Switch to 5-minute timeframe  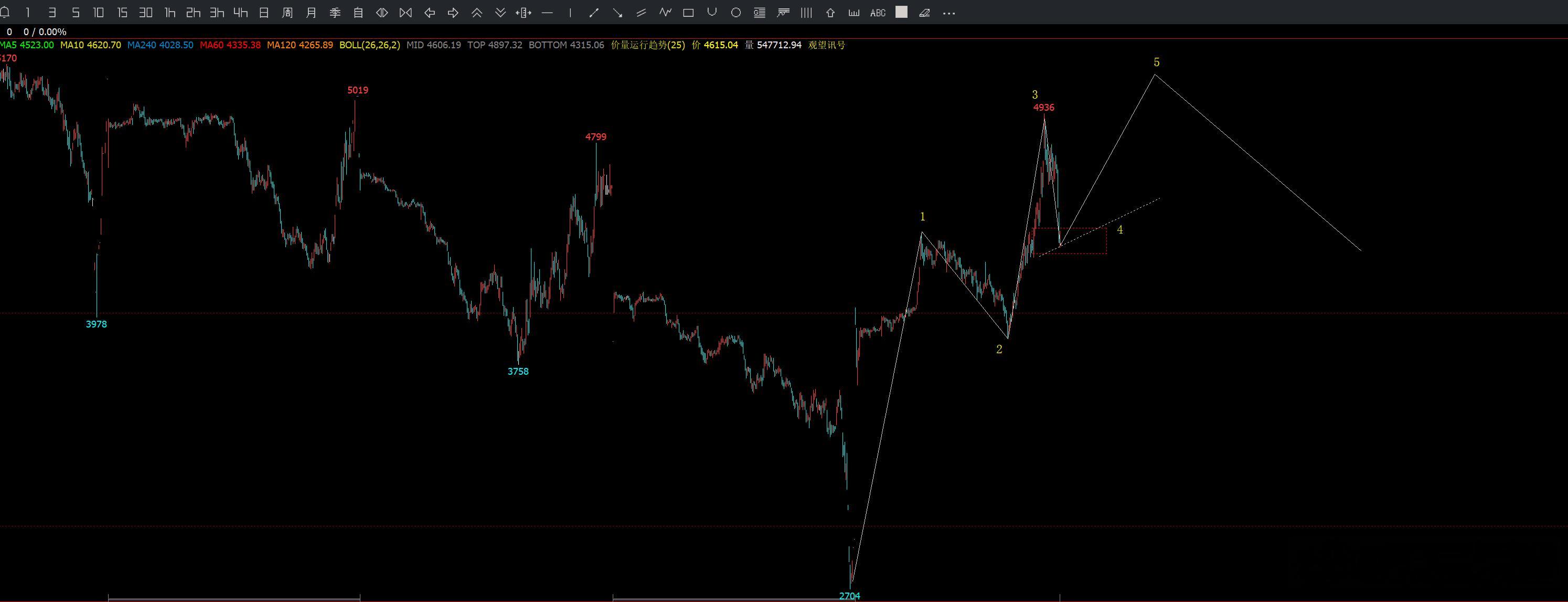pyautogui.click(x=76, y=13)
